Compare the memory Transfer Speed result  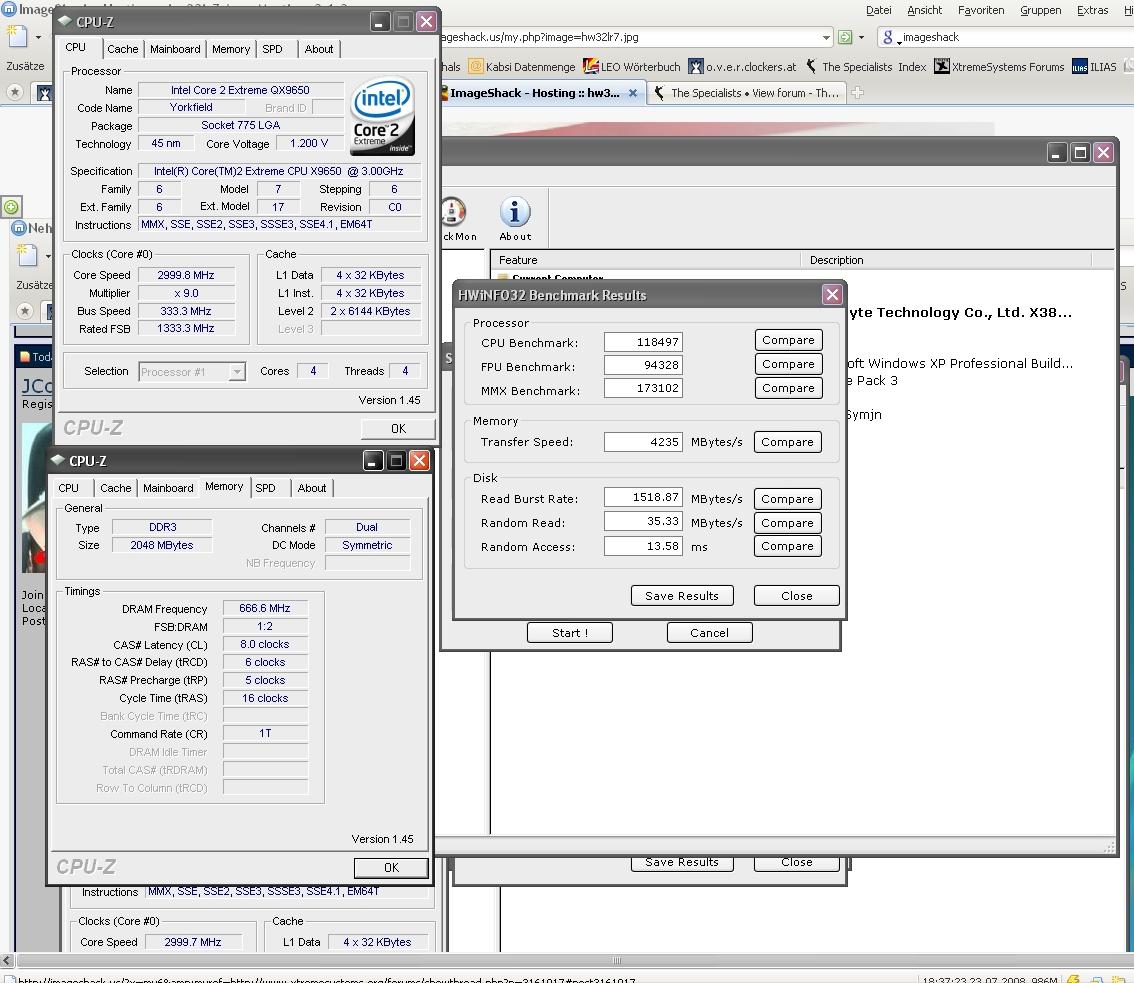pyautogui.click(x=787, y=442)
